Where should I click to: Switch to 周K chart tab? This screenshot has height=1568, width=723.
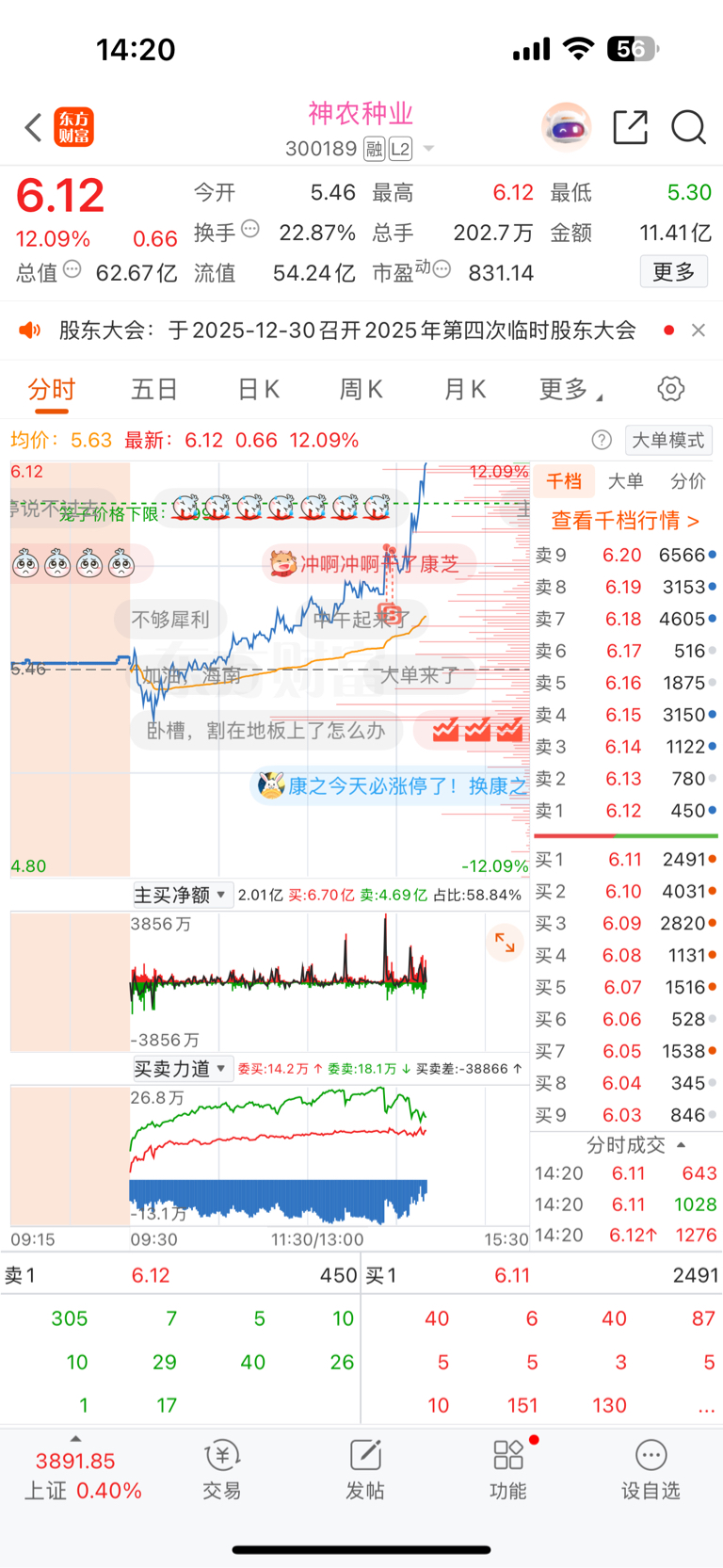(x=361, y=390)
